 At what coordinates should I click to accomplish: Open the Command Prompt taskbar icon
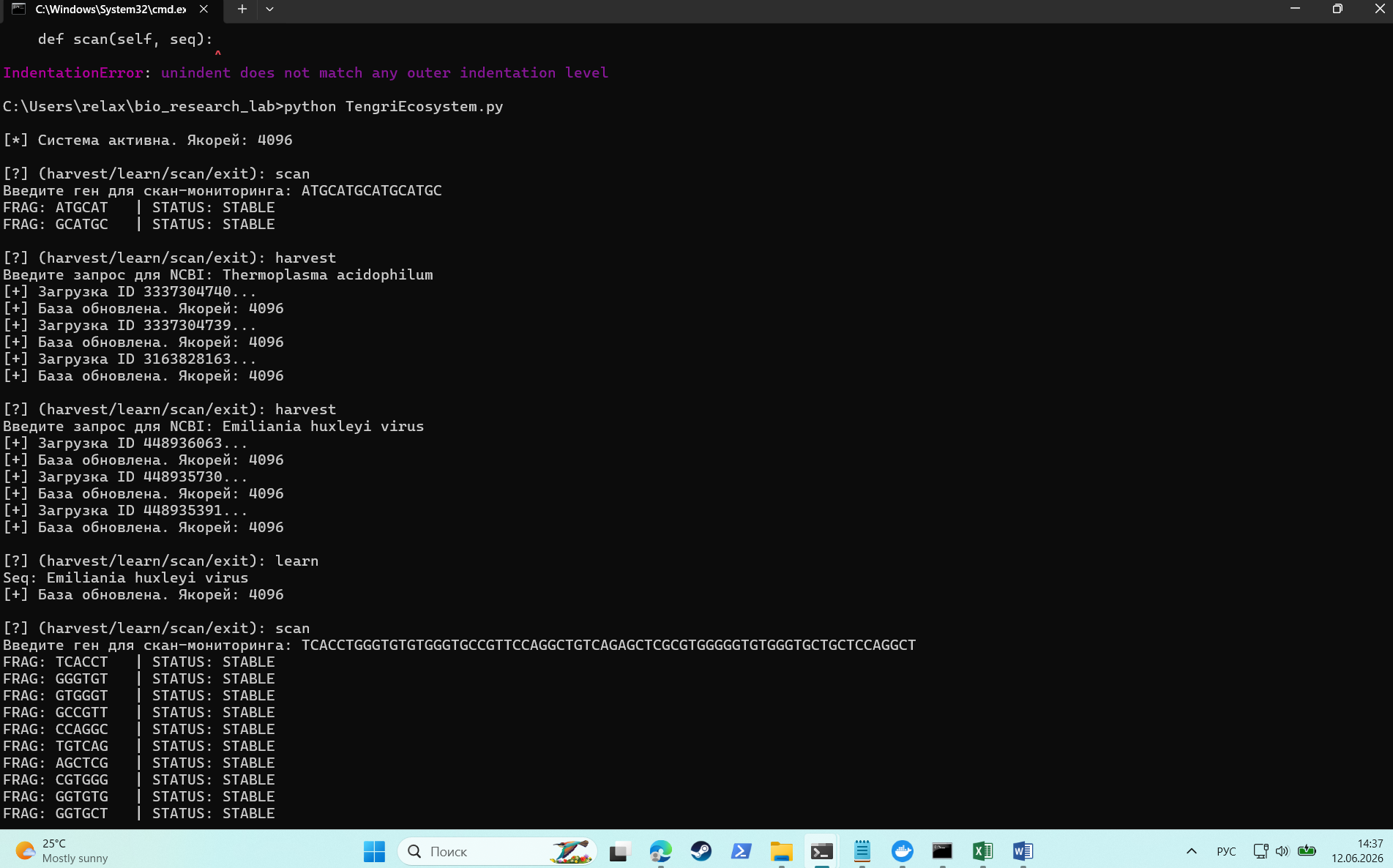[x=942, y=851]
